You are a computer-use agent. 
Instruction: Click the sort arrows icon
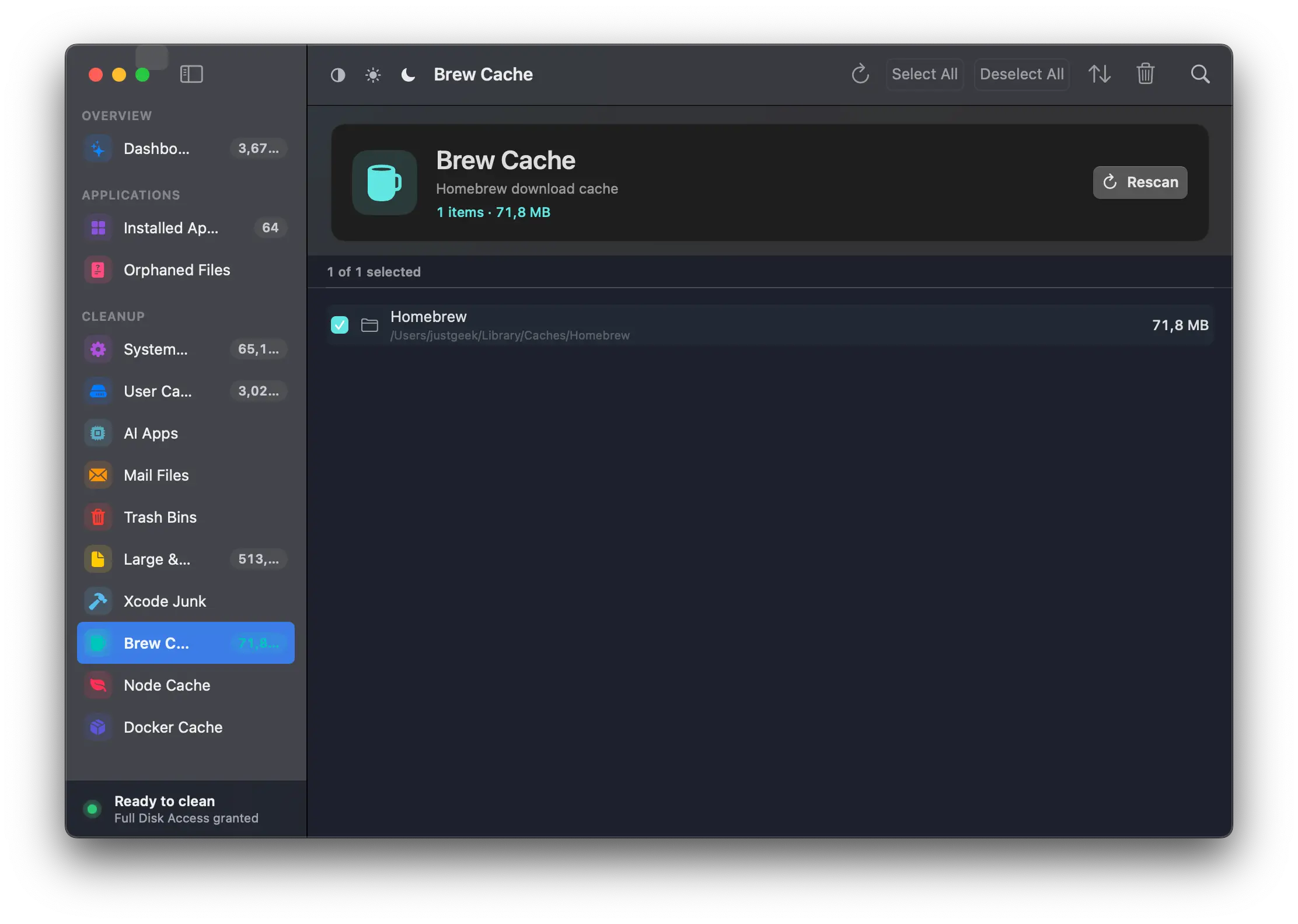1100,74
